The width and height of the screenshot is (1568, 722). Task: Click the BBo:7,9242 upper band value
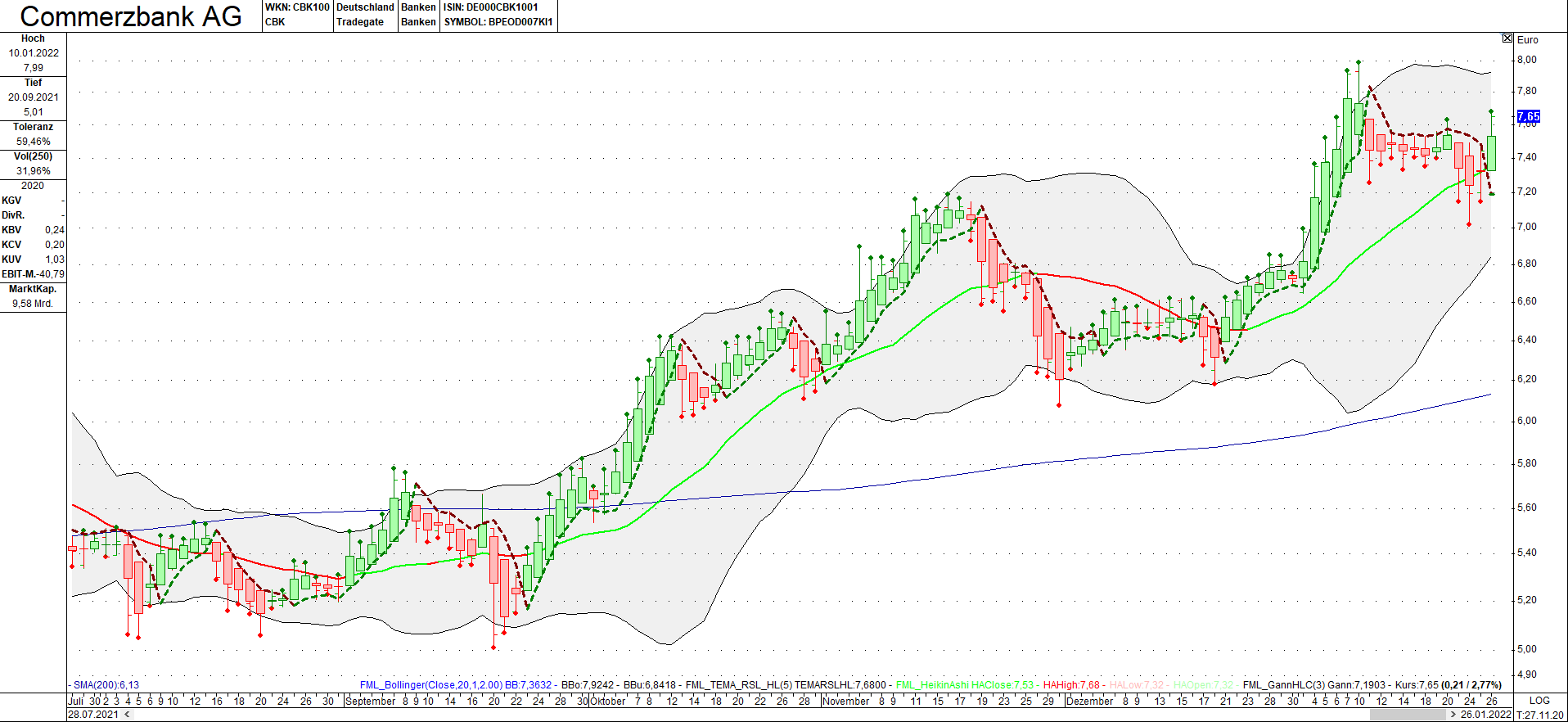(x=588, y=685)
